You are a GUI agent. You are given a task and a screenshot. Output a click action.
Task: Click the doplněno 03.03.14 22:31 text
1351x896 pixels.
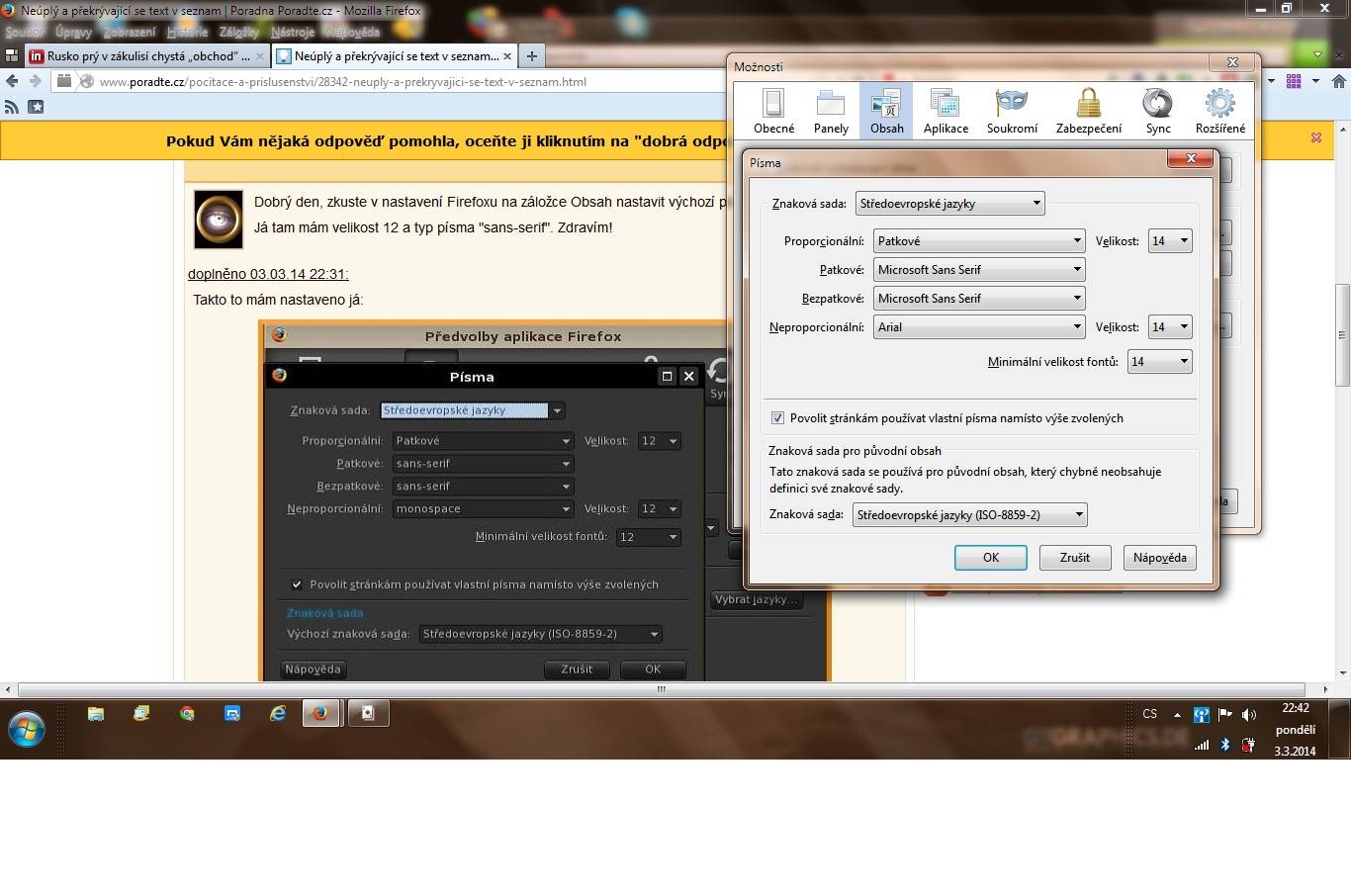pos(268,274)
